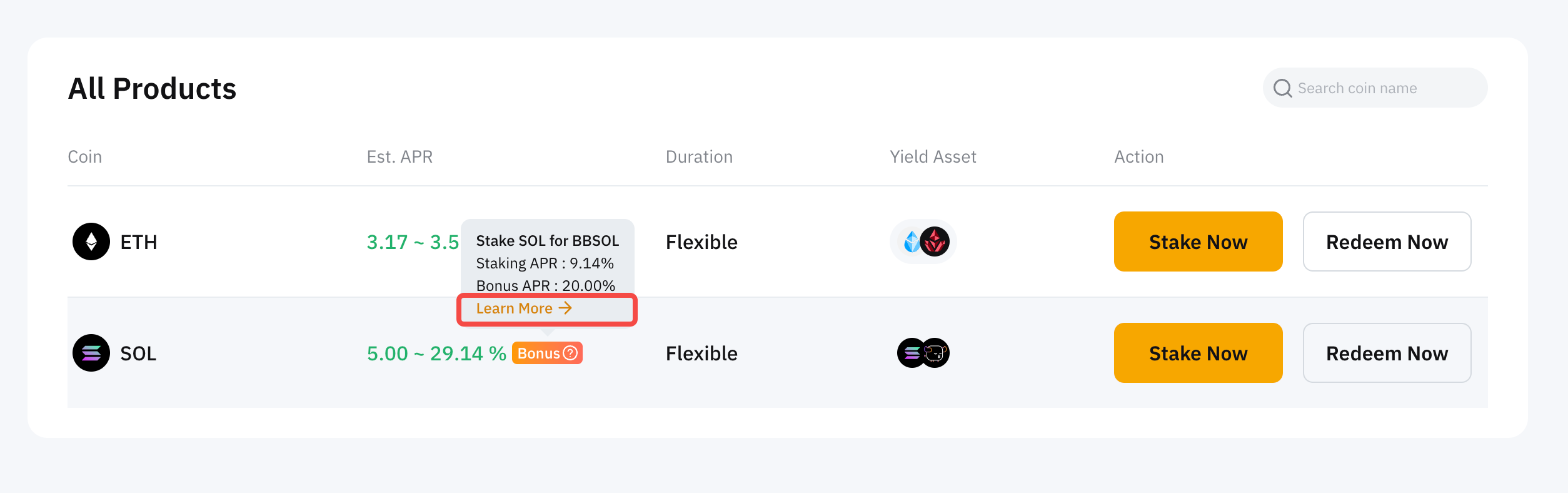Focus the Search coin name field
The image size is (1568, 493).
[x=1375, y=88]
